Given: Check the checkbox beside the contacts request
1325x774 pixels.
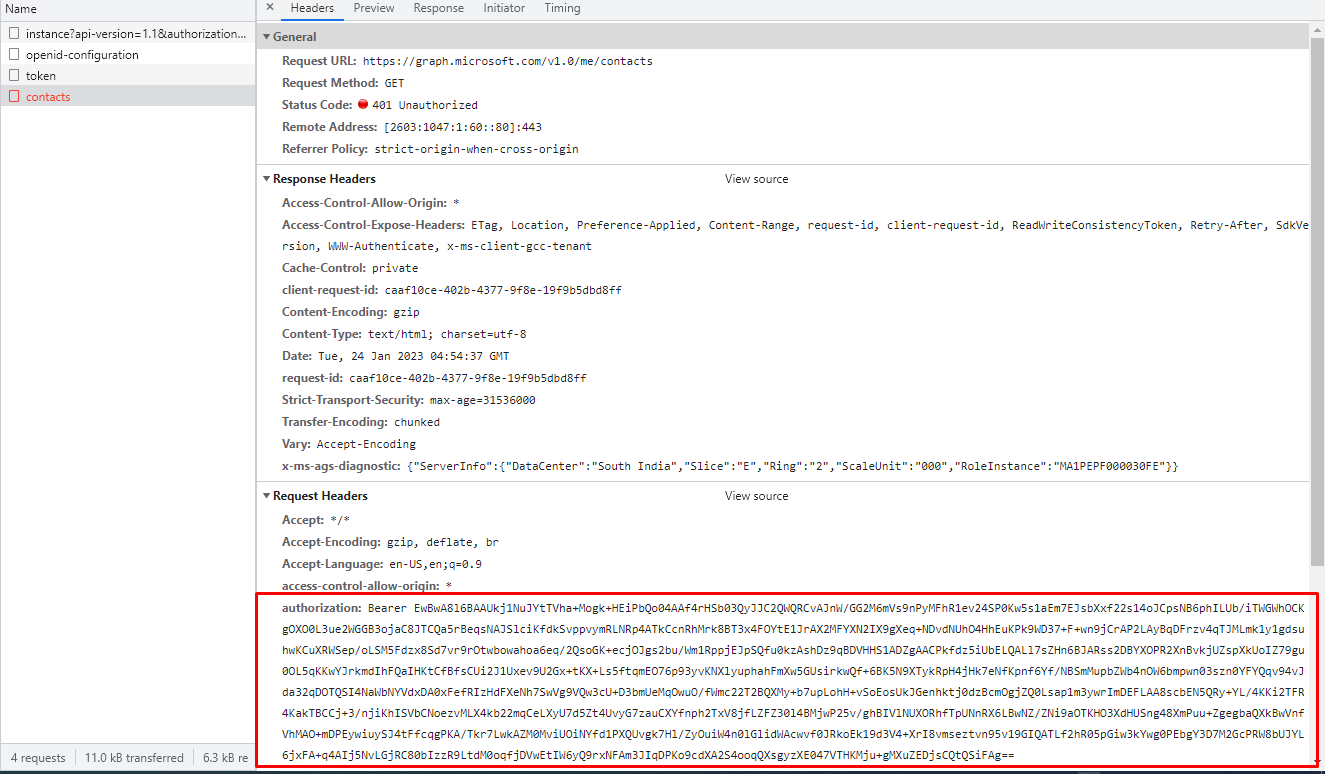Looking at the screenshot, I should (x=12, y=96).
